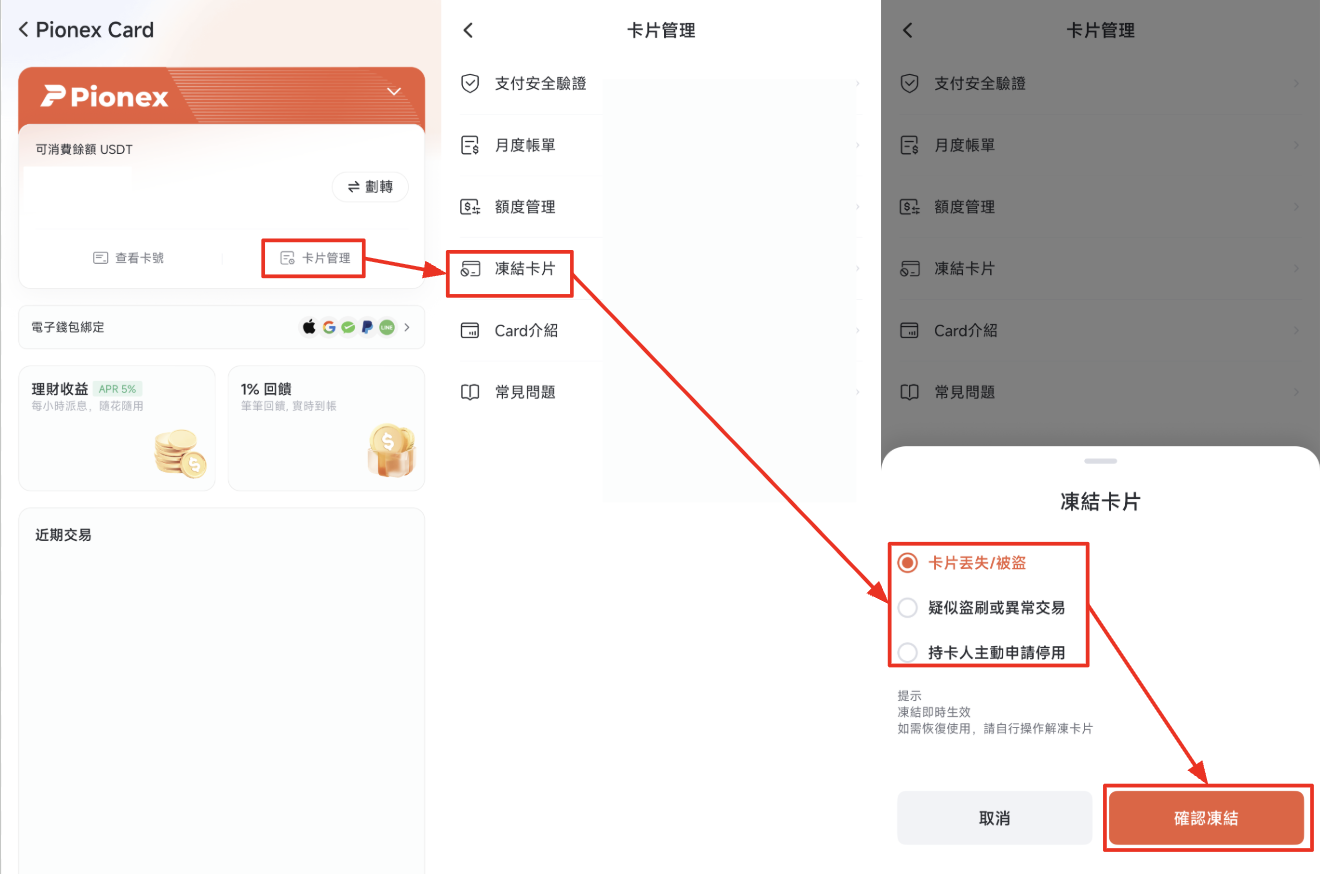Click the 凍結即時生效 hint text

point(934,712)
